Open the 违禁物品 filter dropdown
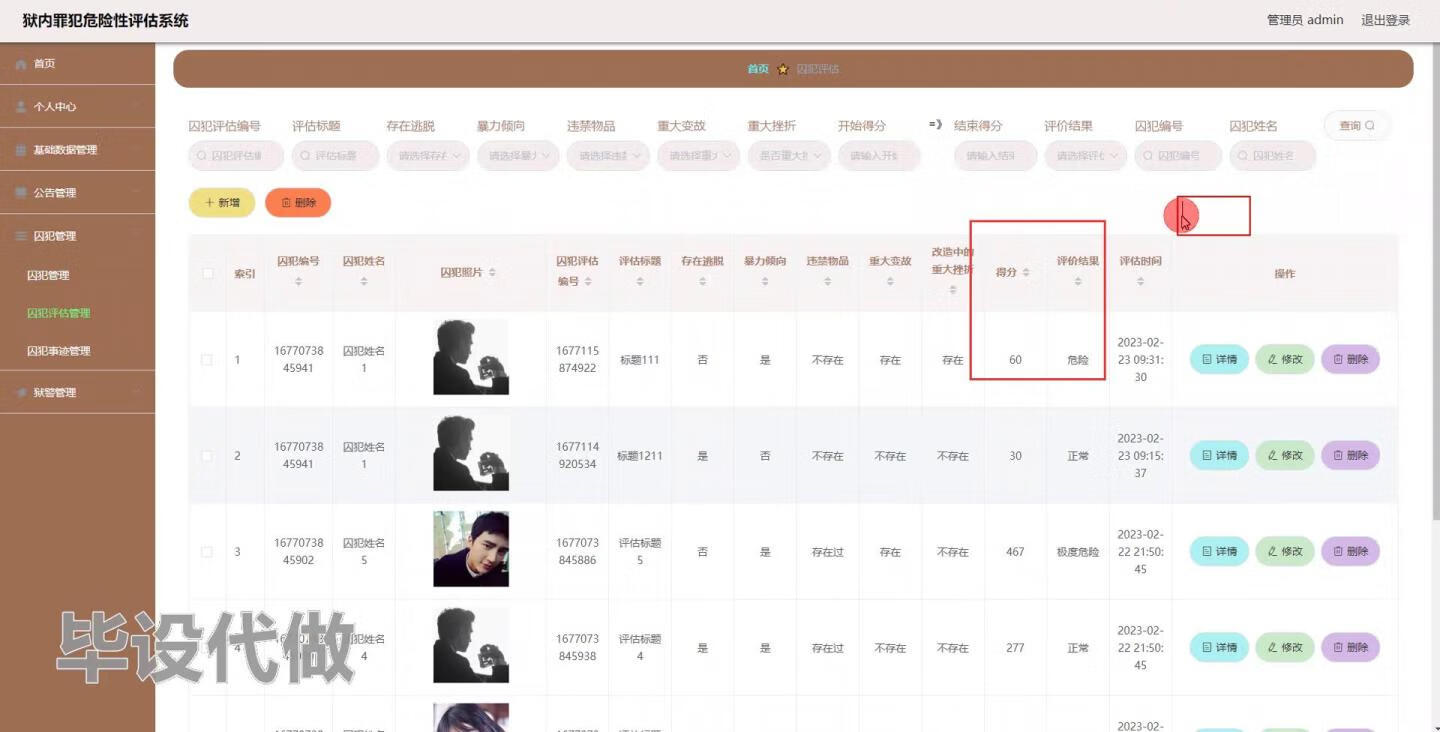The image size is (1440, 732). [608, 156]
